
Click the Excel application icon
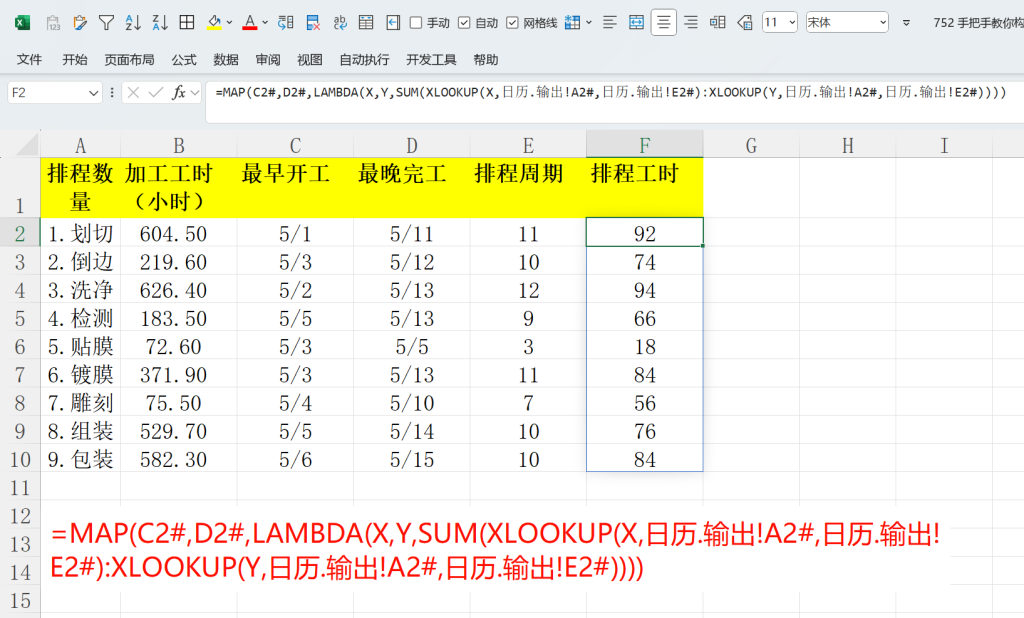pyautogui.click(x=22, y=23)
